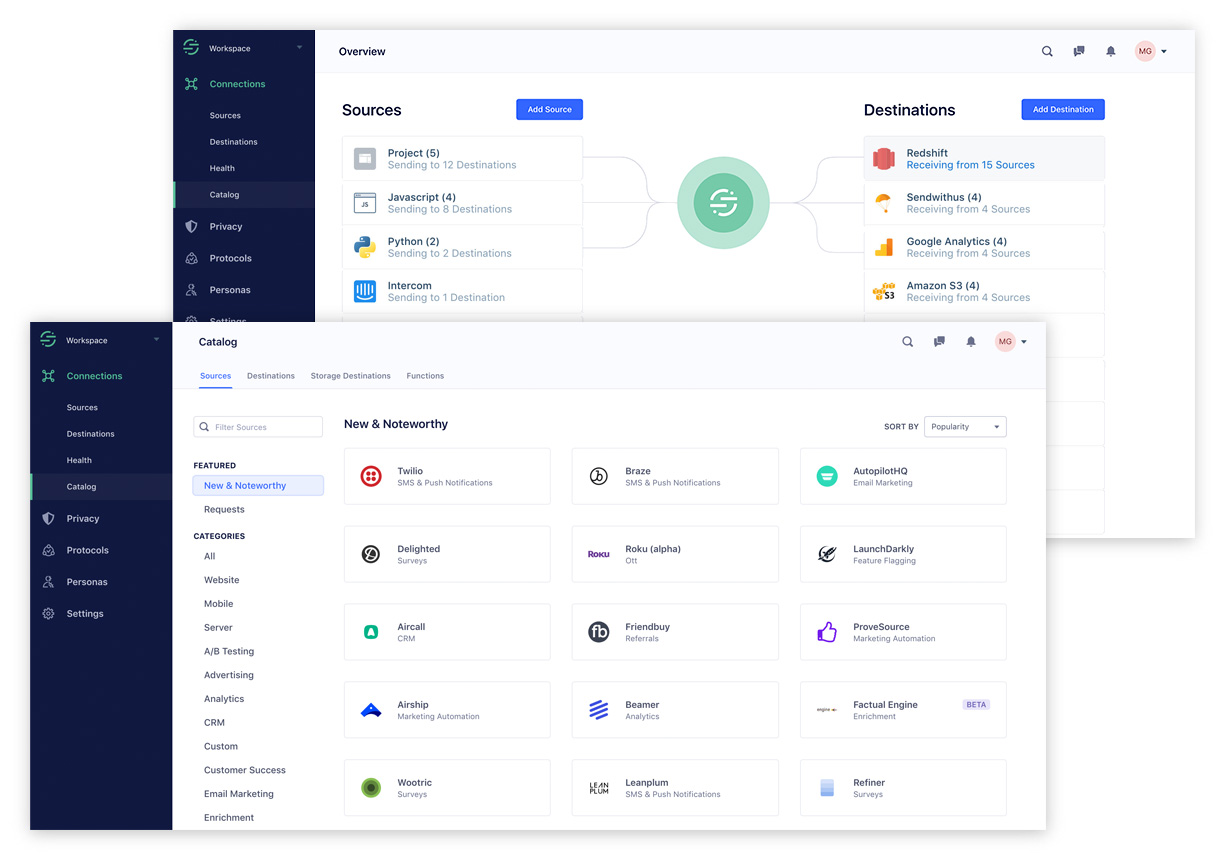Select the Advertising category
Viewport: 1224px width, 858px height.
click(x=229, y=675)
